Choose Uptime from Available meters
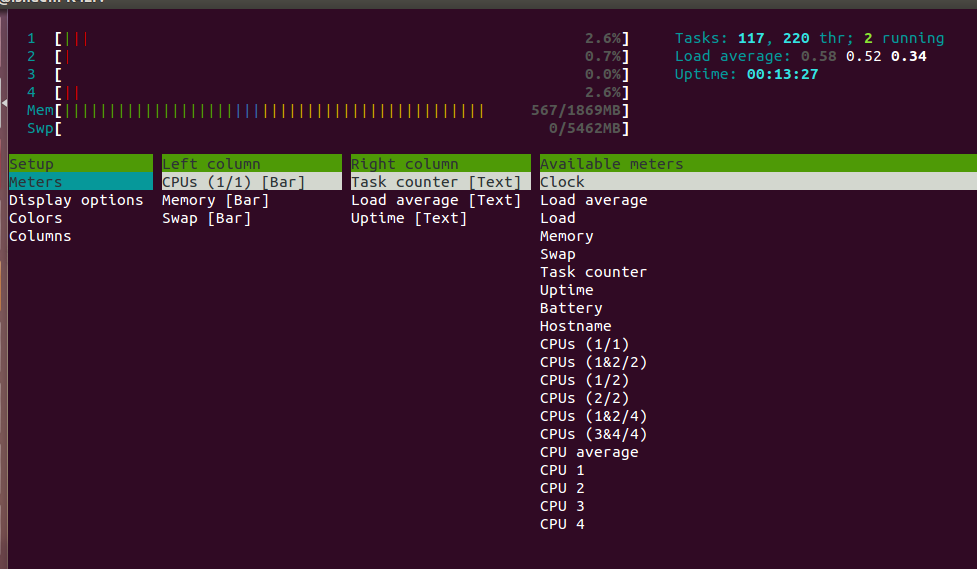The height and width of the screenshot is (569, 977). (566, 290)
